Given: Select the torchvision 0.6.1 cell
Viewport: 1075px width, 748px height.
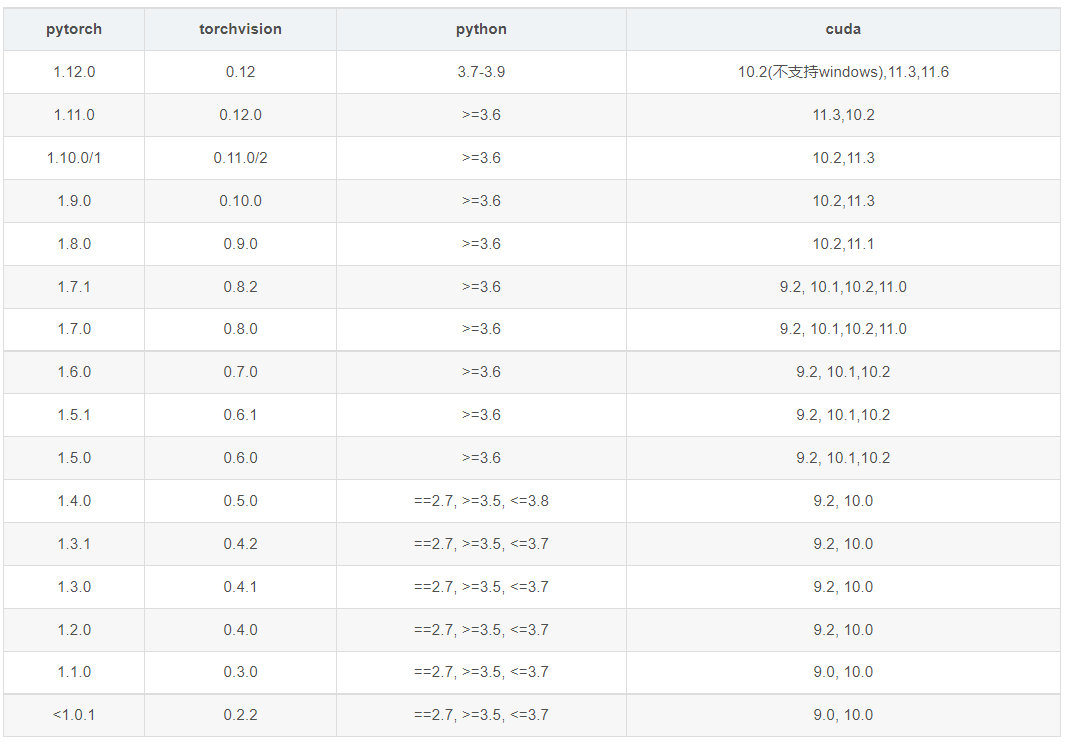Looking at the screenshot, I should tap(240, 415).
